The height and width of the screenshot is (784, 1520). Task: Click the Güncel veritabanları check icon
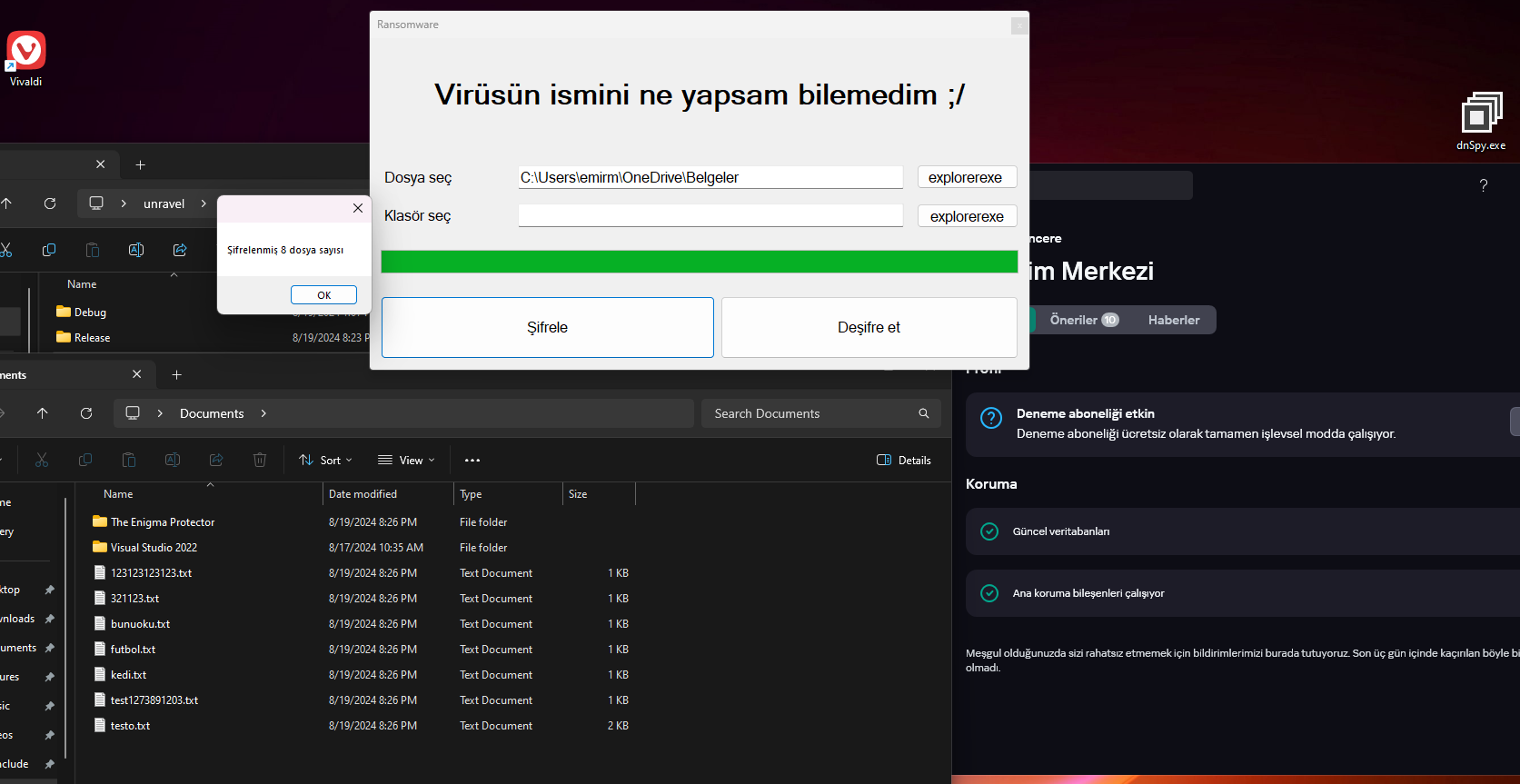pyautogui.click(x=989, y=531)
